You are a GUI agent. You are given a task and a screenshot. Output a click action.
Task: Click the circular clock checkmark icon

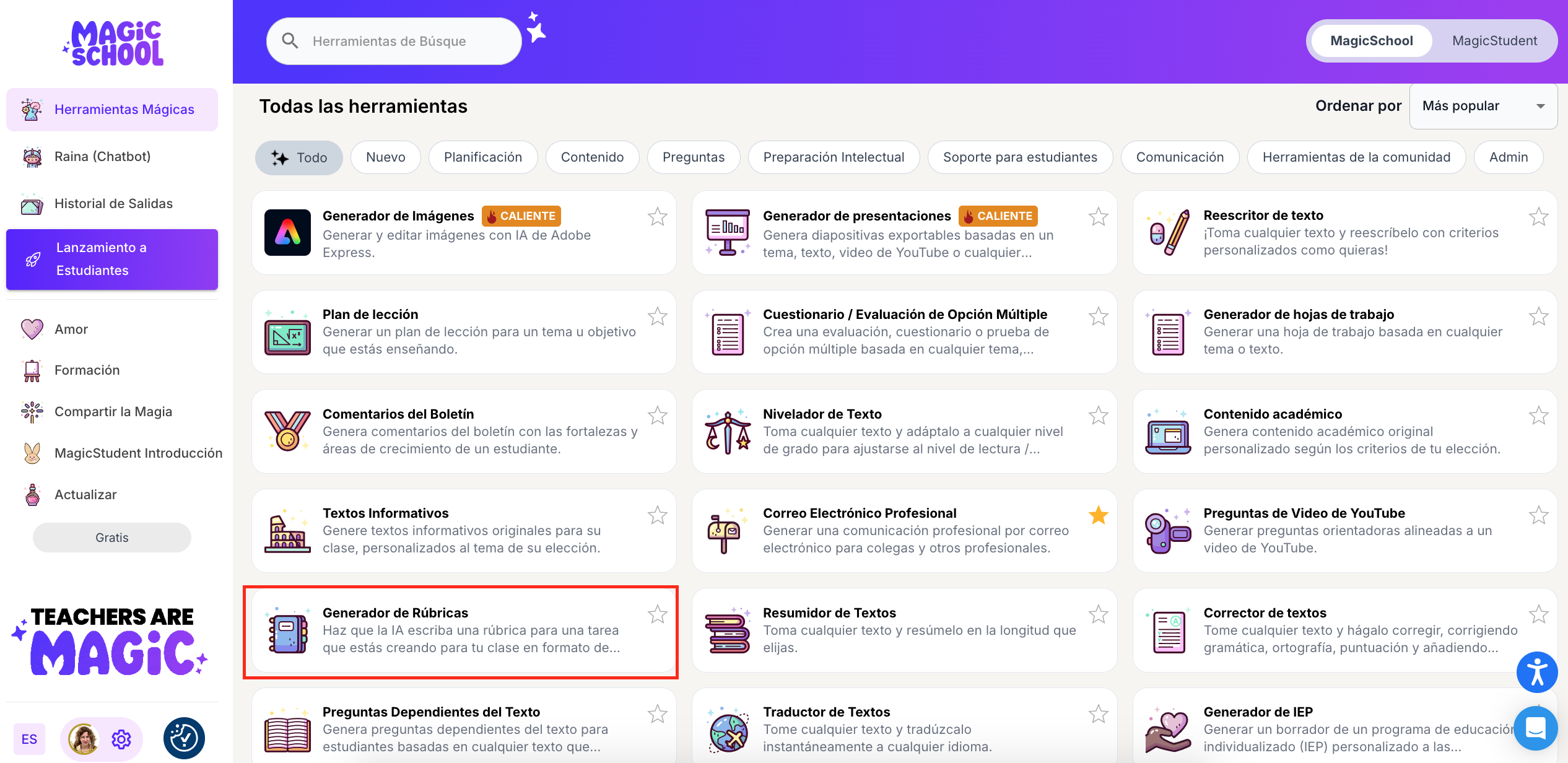[184, 738]
